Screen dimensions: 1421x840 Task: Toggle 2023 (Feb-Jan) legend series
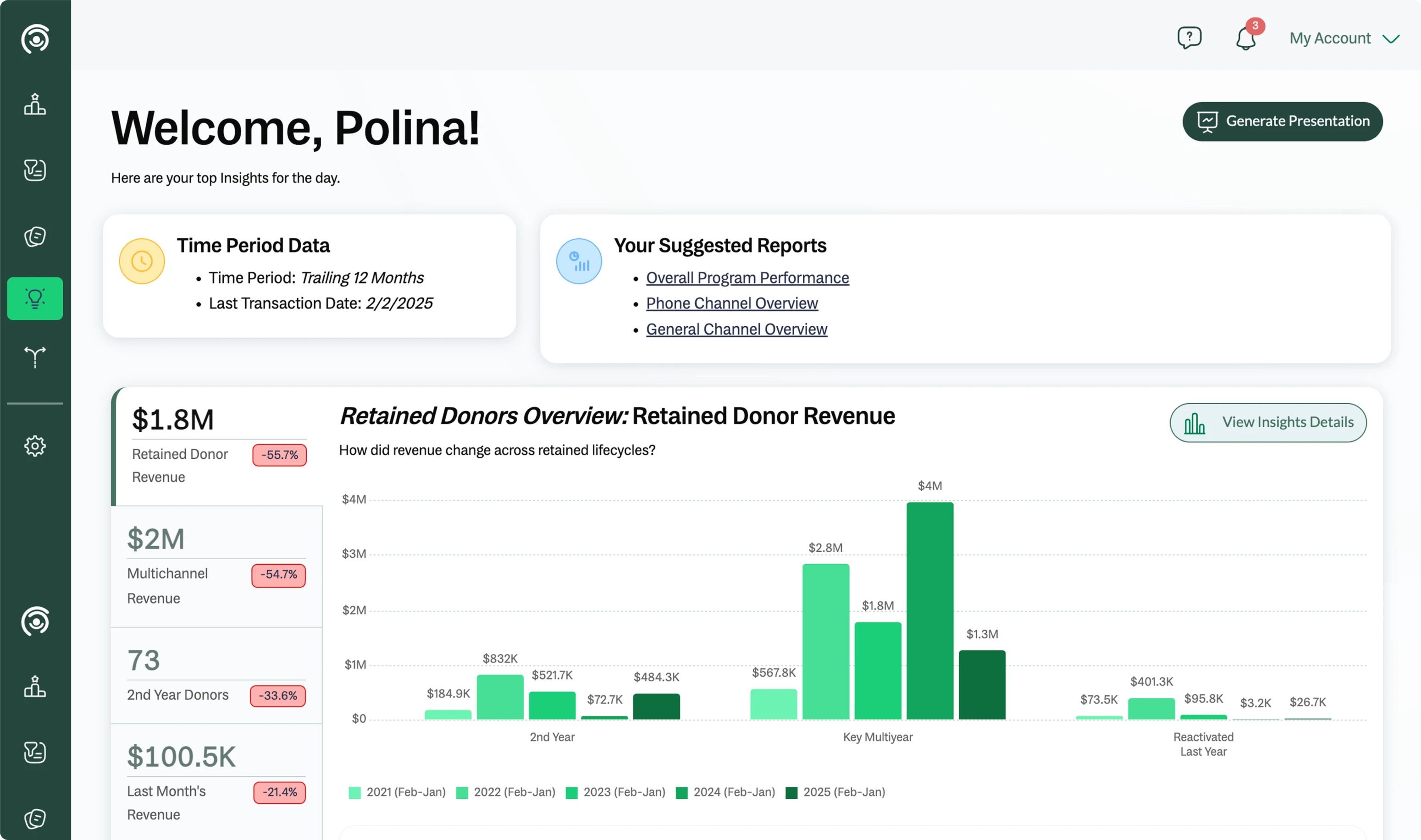[624, 792]
